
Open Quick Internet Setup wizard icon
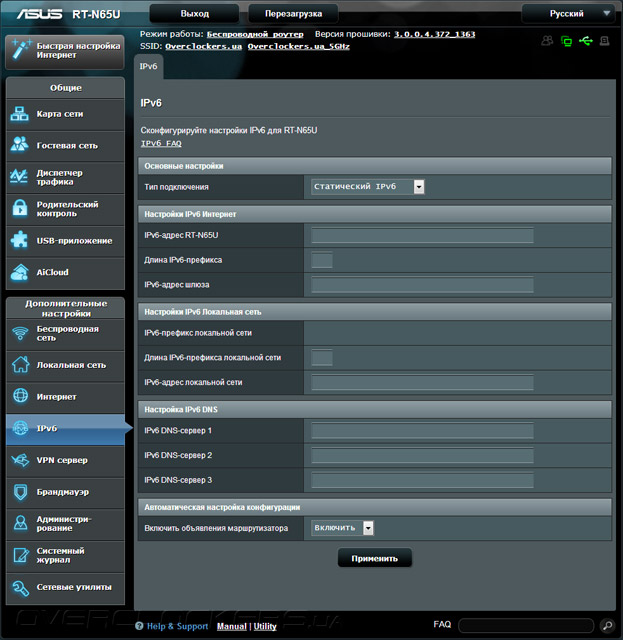tap(21, 50)
